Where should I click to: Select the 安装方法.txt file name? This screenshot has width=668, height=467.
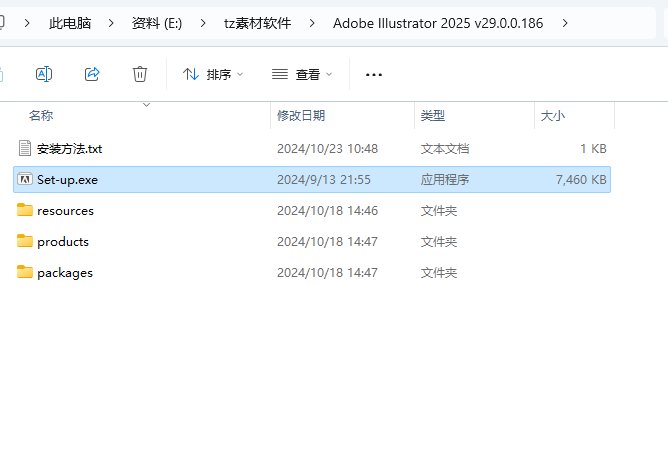point(69,149)
